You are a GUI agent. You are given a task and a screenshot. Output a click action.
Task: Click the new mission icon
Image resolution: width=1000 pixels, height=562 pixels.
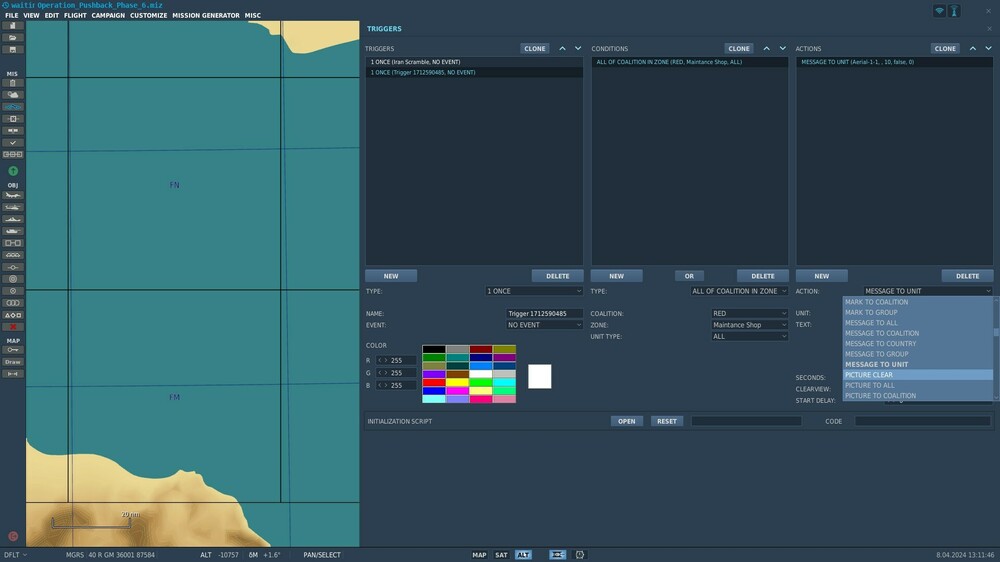click(x=13, y=26)
